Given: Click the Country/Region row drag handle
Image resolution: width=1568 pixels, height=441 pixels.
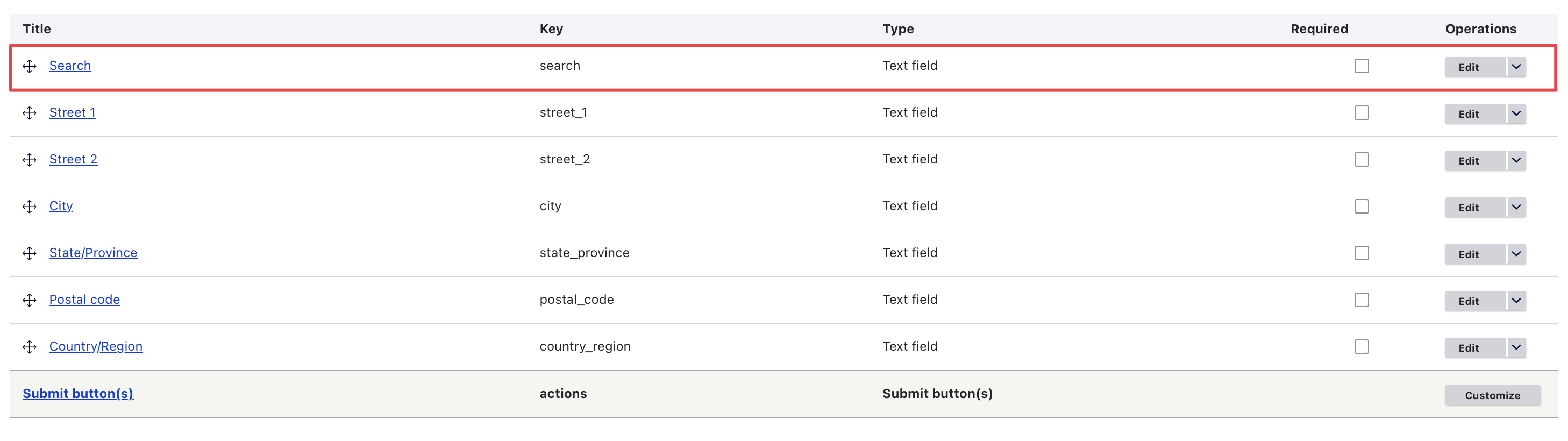Looking at the screenshot, I should coord(29,347).
